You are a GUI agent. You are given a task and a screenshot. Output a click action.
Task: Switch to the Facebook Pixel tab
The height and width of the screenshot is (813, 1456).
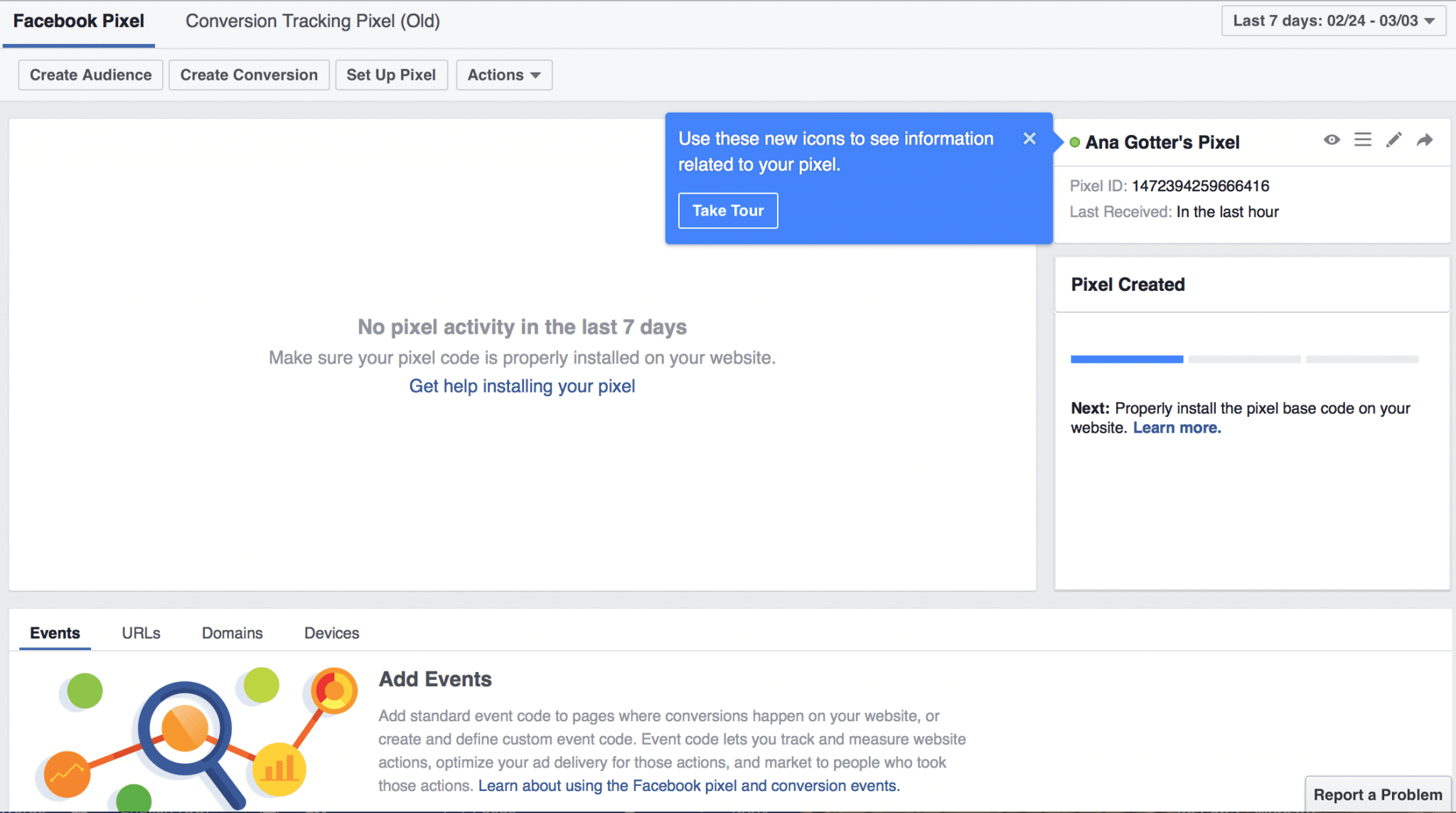[78, 21]
